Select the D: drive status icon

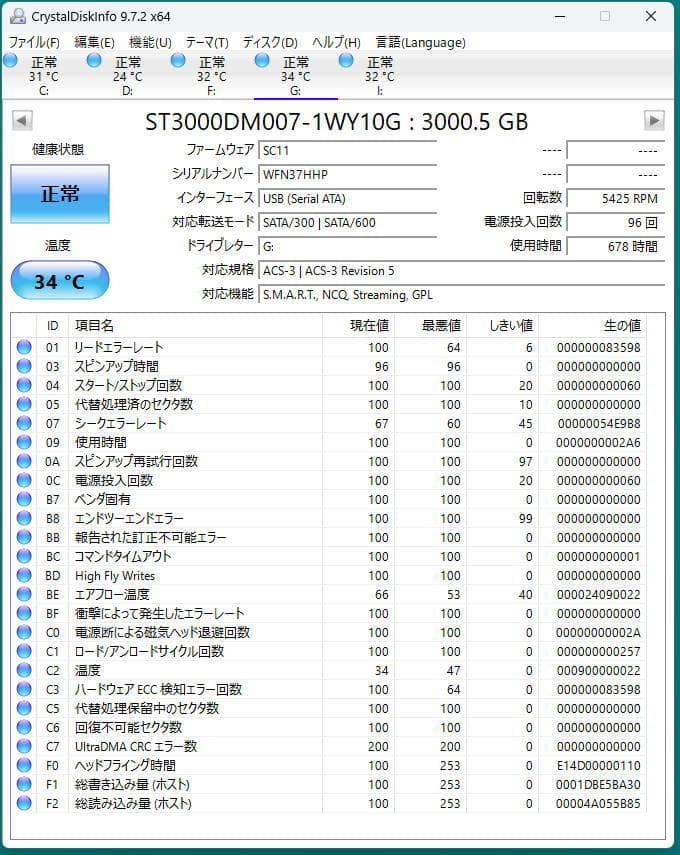pos(94,61)
